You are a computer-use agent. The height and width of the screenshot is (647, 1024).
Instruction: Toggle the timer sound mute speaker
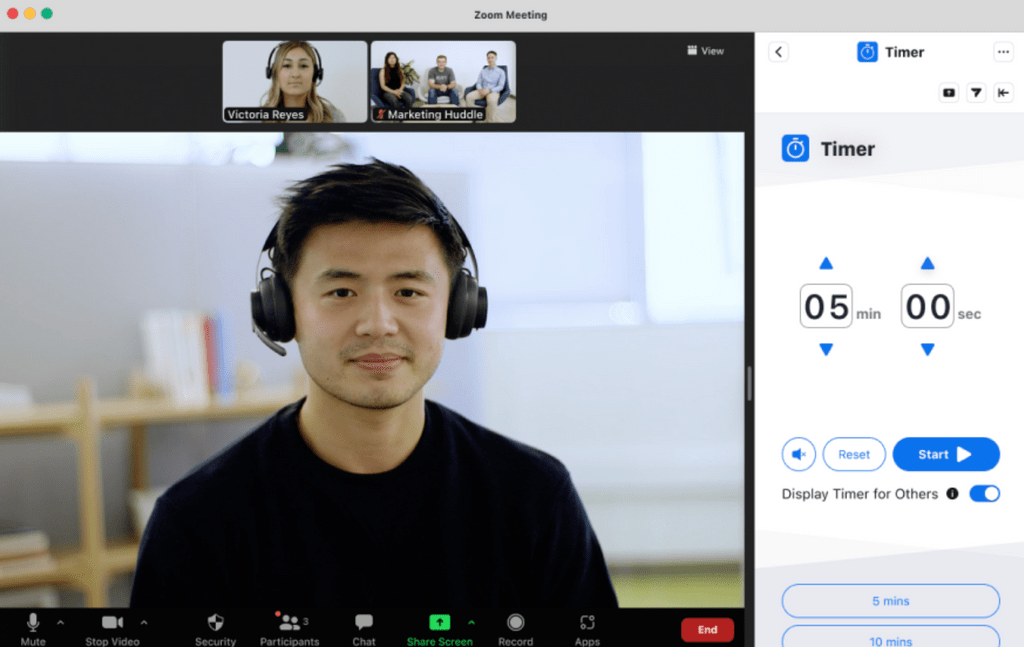(798, 454)
